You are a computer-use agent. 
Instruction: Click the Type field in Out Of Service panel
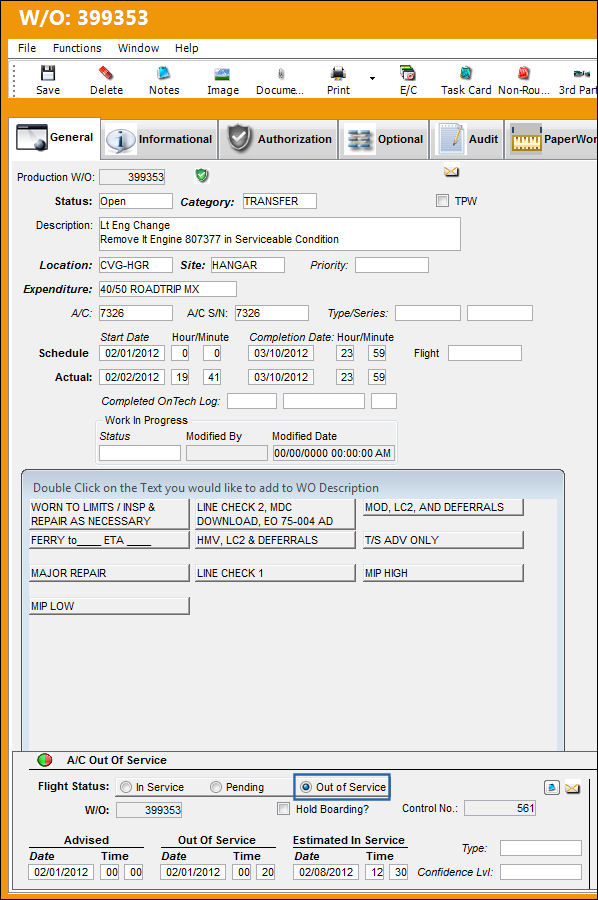click(x=541, y=848)
